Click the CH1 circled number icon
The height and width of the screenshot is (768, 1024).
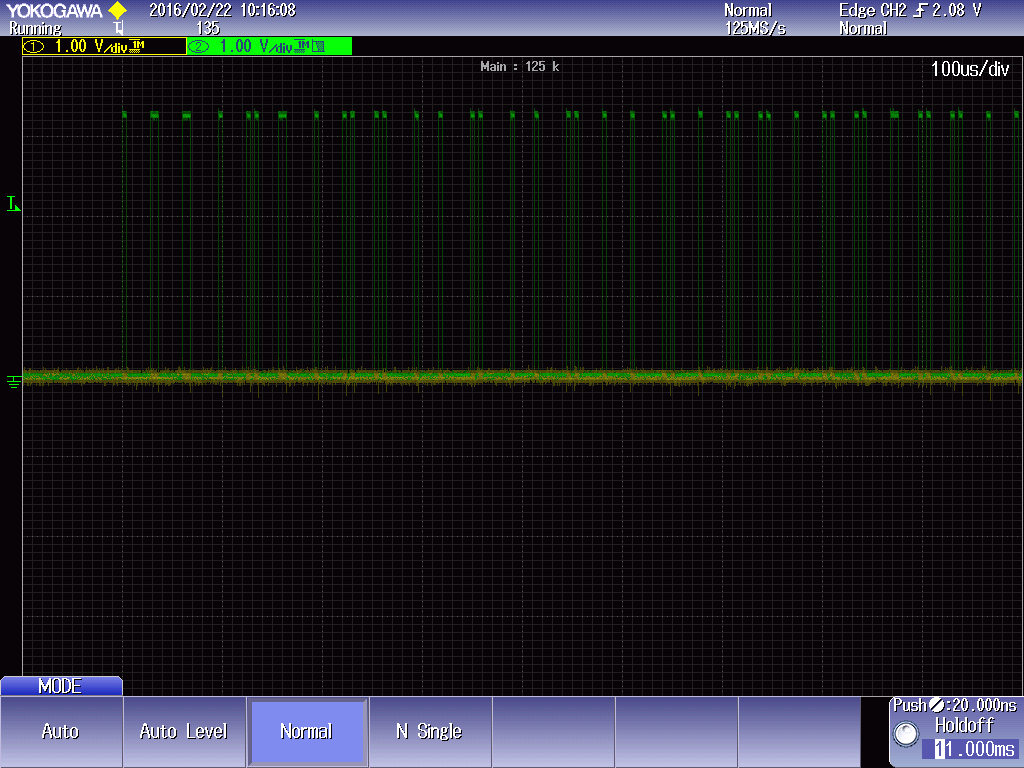tap(35, 47)
